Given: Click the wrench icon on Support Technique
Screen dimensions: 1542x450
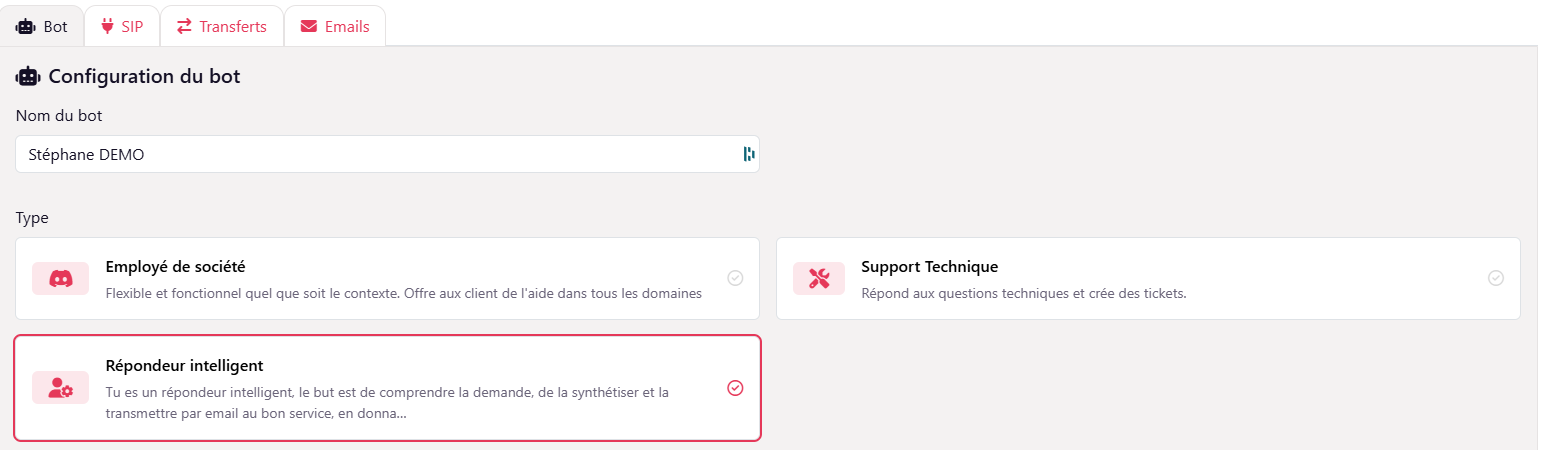Looking at the screenshot, I should tap(819, 279).
